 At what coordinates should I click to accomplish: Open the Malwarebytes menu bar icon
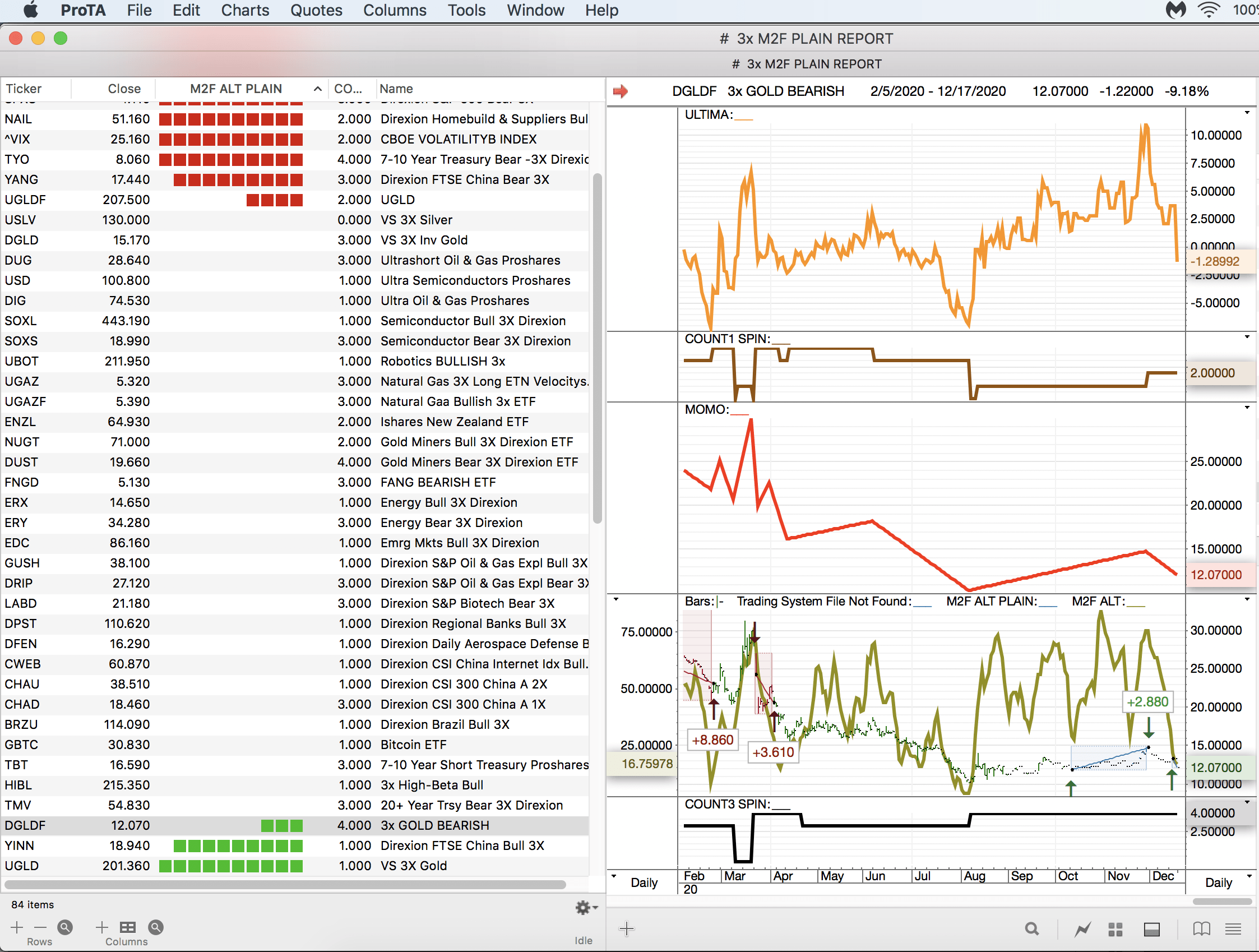[x=1176, y=10]
